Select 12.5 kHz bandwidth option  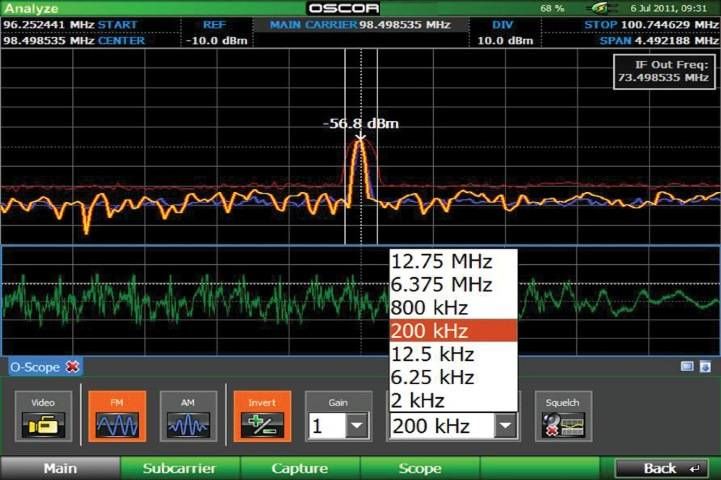click(453, 354)
